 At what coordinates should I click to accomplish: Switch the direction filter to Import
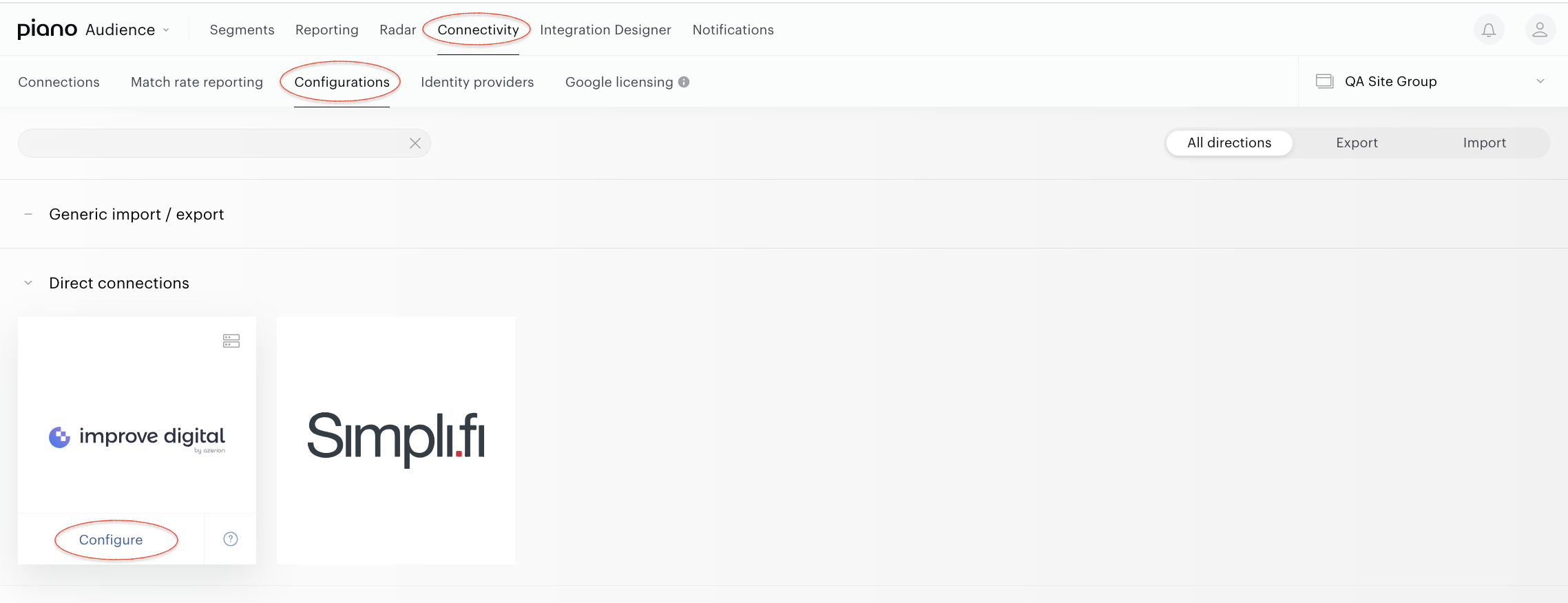[x=1485, y=142]
